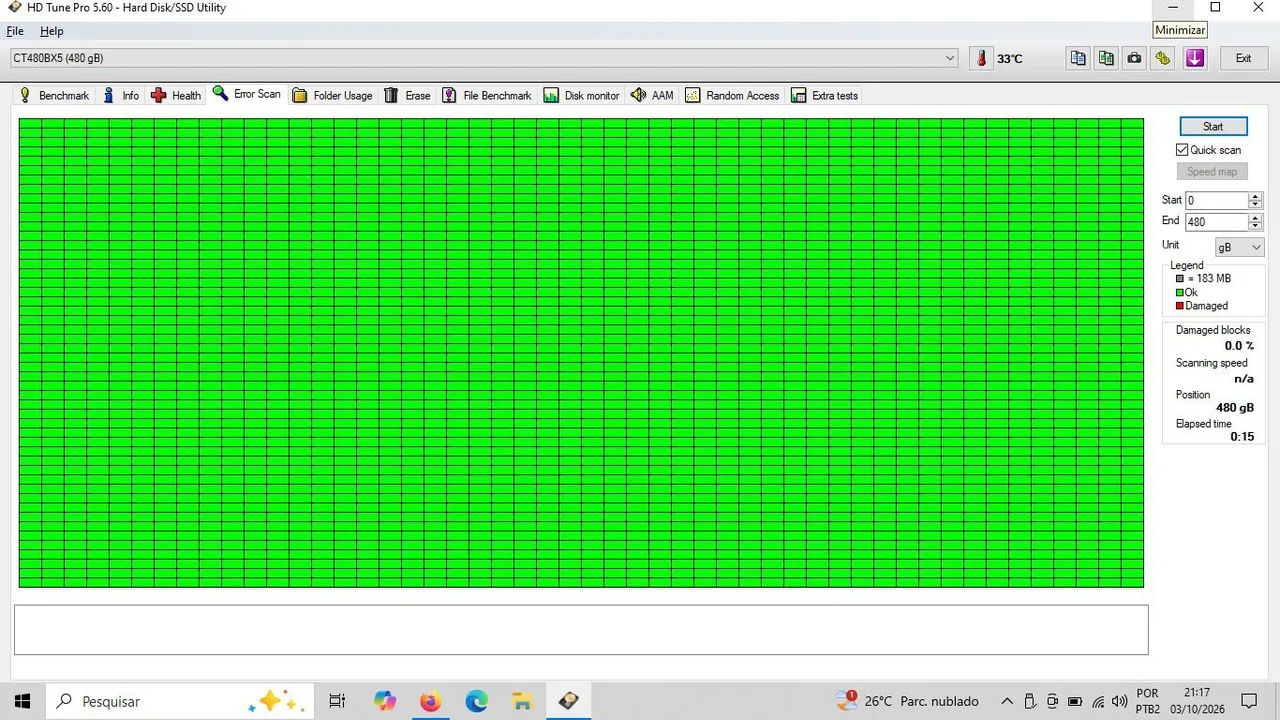Open the Benchmark tab
This screenshot has height=720, width=1280.
click(x=54, y=95)
